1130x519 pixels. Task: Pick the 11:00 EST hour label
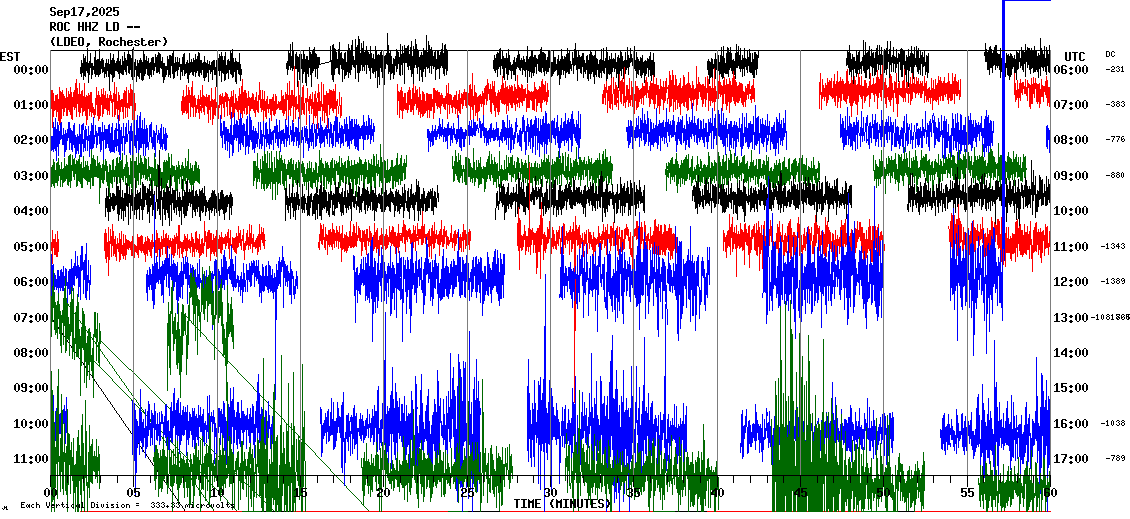point(31,459)
